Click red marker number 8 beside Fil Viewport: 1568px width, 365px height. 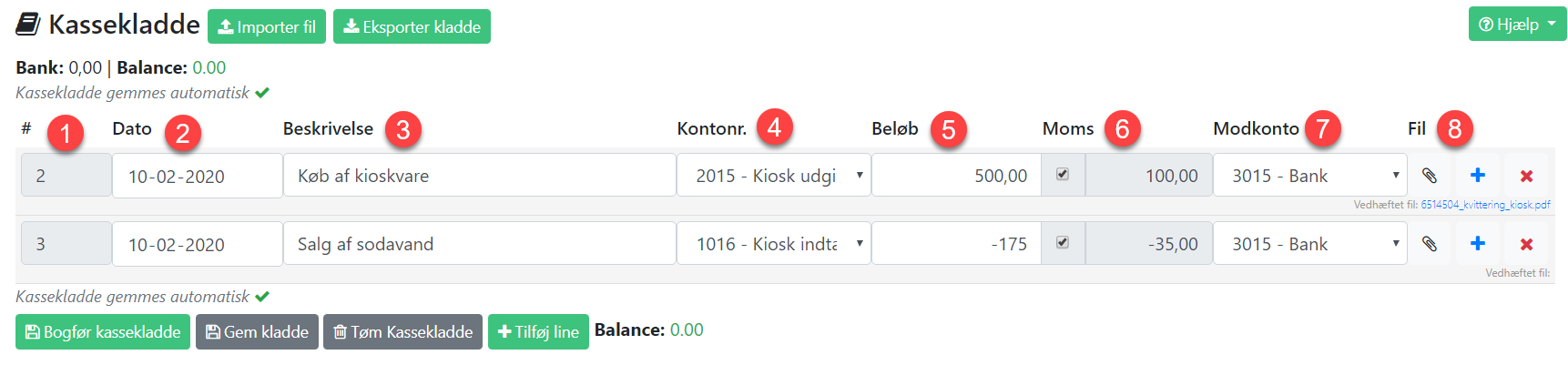point(1454,128)
